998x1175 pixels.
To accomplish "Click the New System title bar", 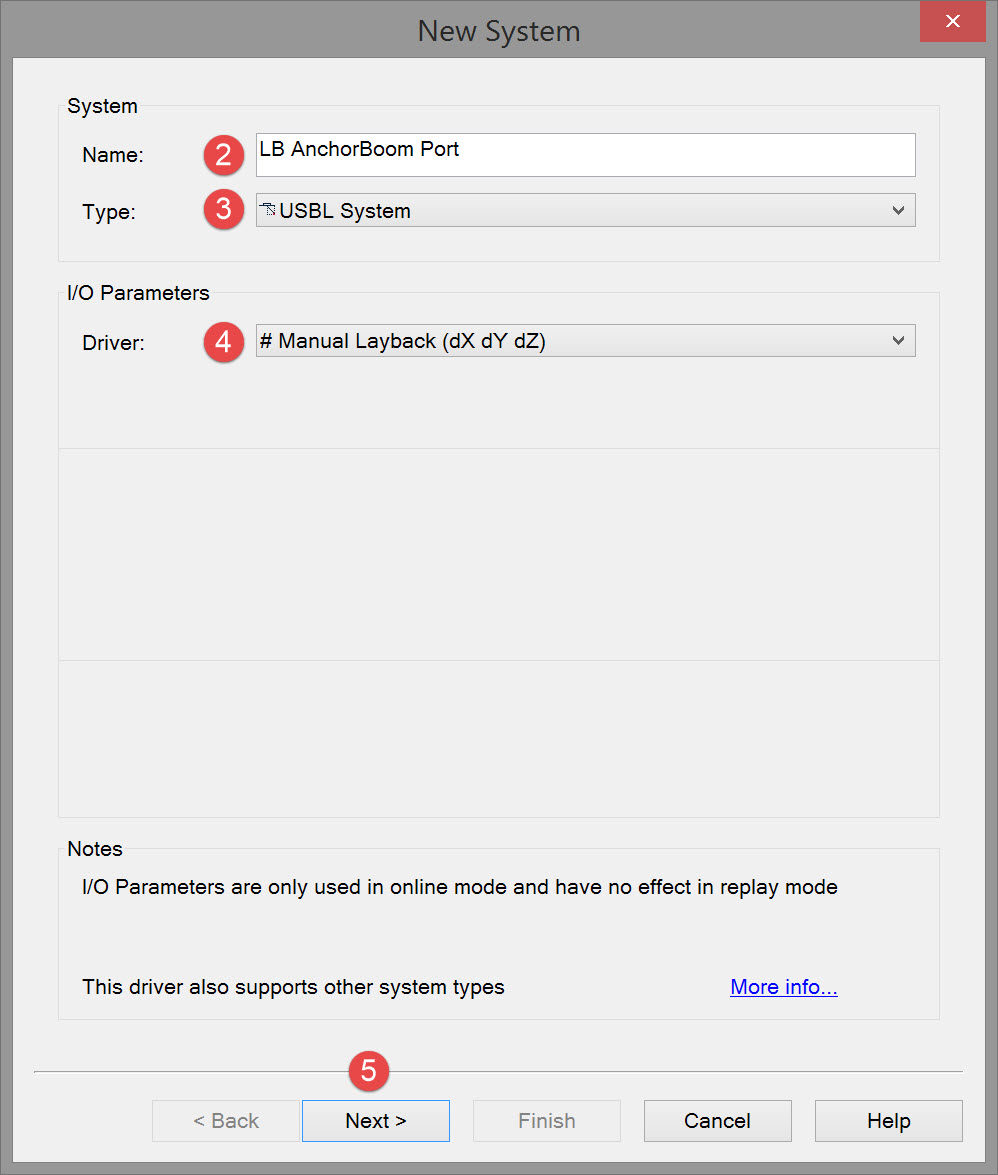I will click(498, 31).
